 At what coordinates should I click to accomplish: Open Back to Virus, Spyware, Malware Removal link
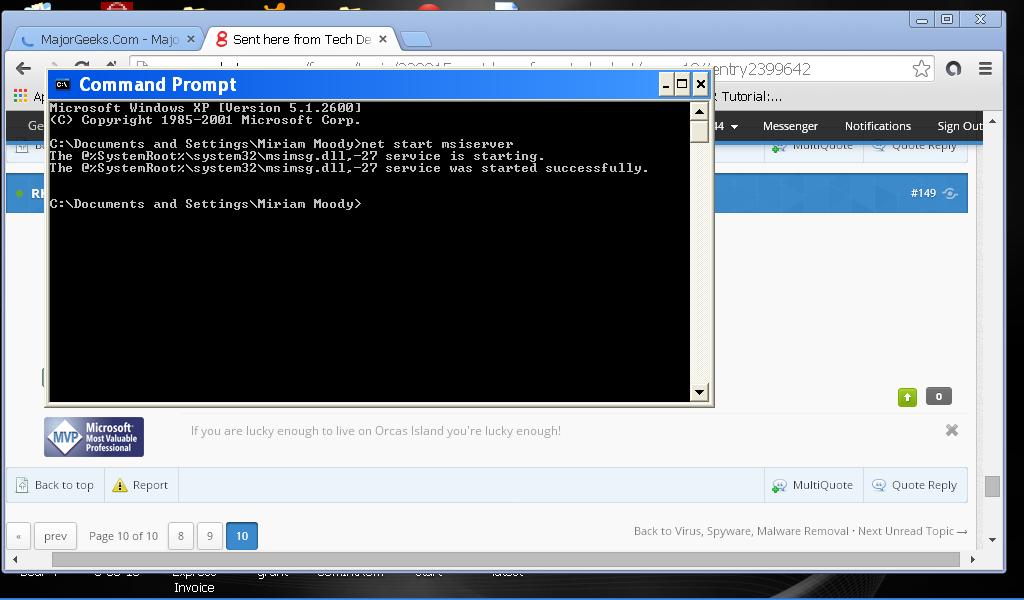pyautogui.click(x=741, y=531)
